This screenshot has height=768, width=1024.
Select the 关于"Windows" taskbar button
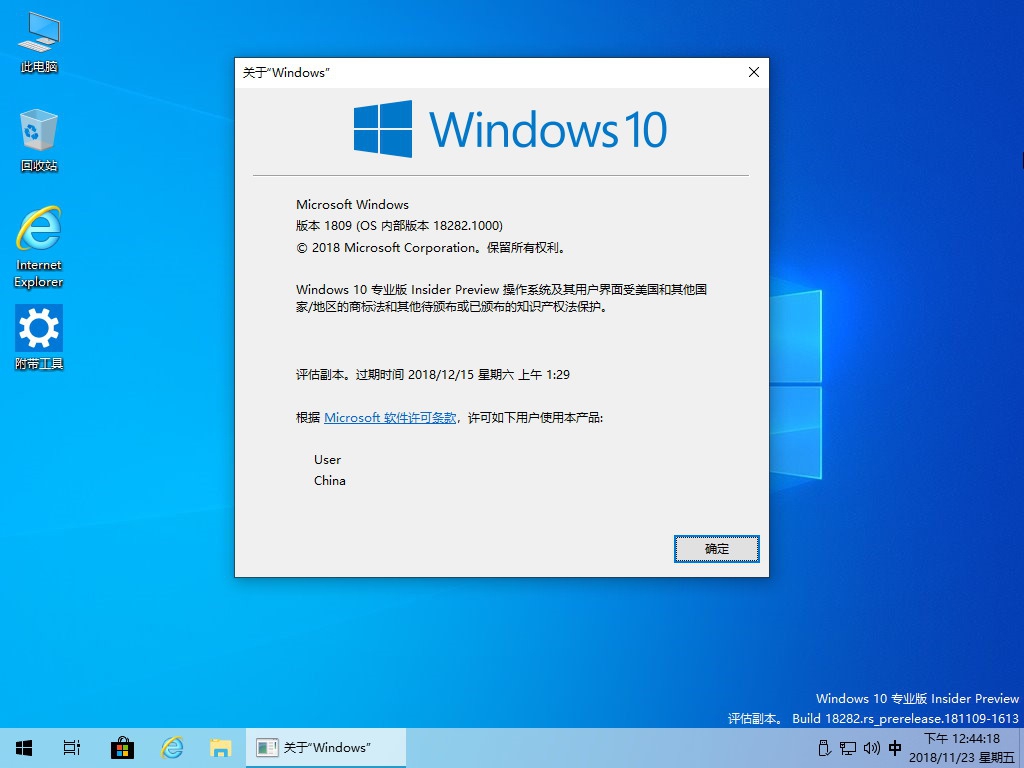(326, 747)
